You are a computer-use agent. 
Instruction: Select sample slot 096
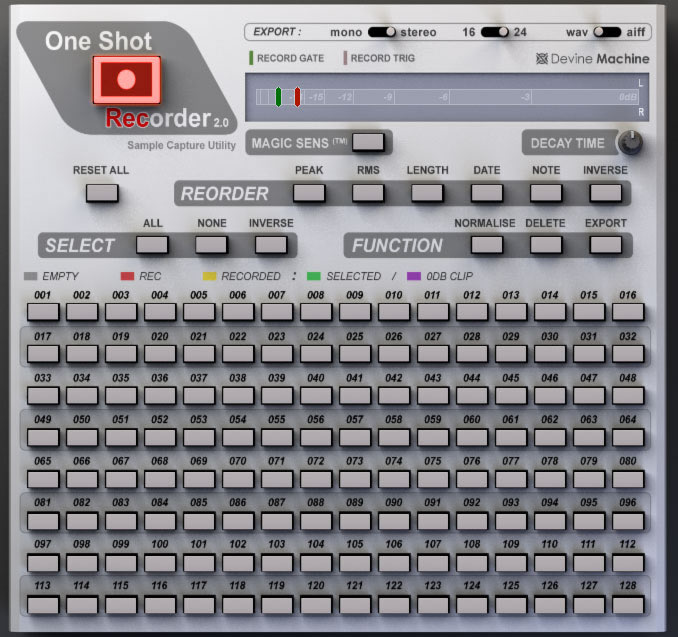point(628,521)
